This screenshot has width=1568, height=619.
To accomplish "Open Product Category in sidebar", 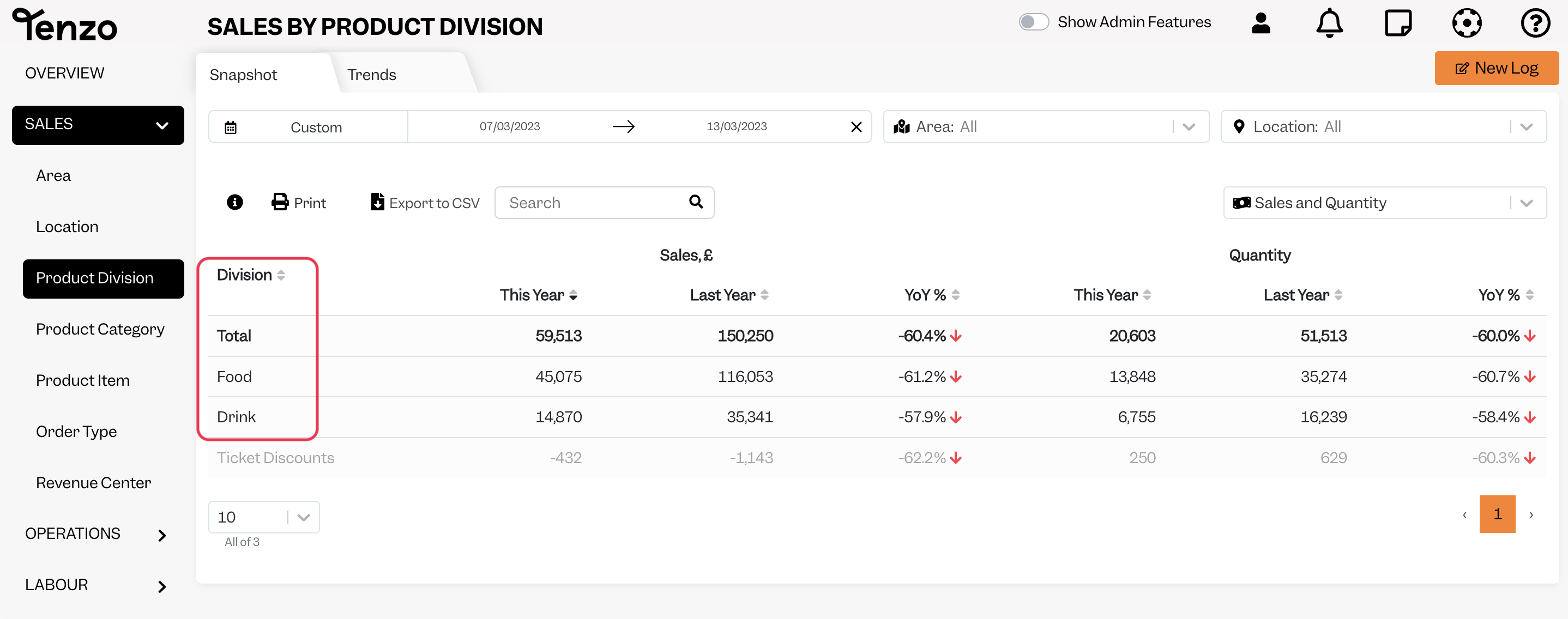I will (x=100, y=329).
